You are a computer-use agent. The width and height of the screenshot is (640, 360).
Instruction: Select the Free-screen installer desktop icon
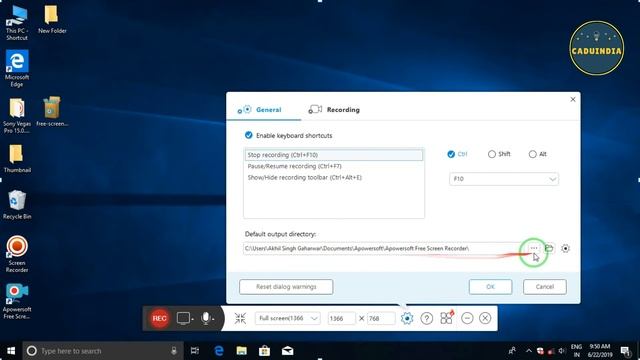tap(52, 111)
